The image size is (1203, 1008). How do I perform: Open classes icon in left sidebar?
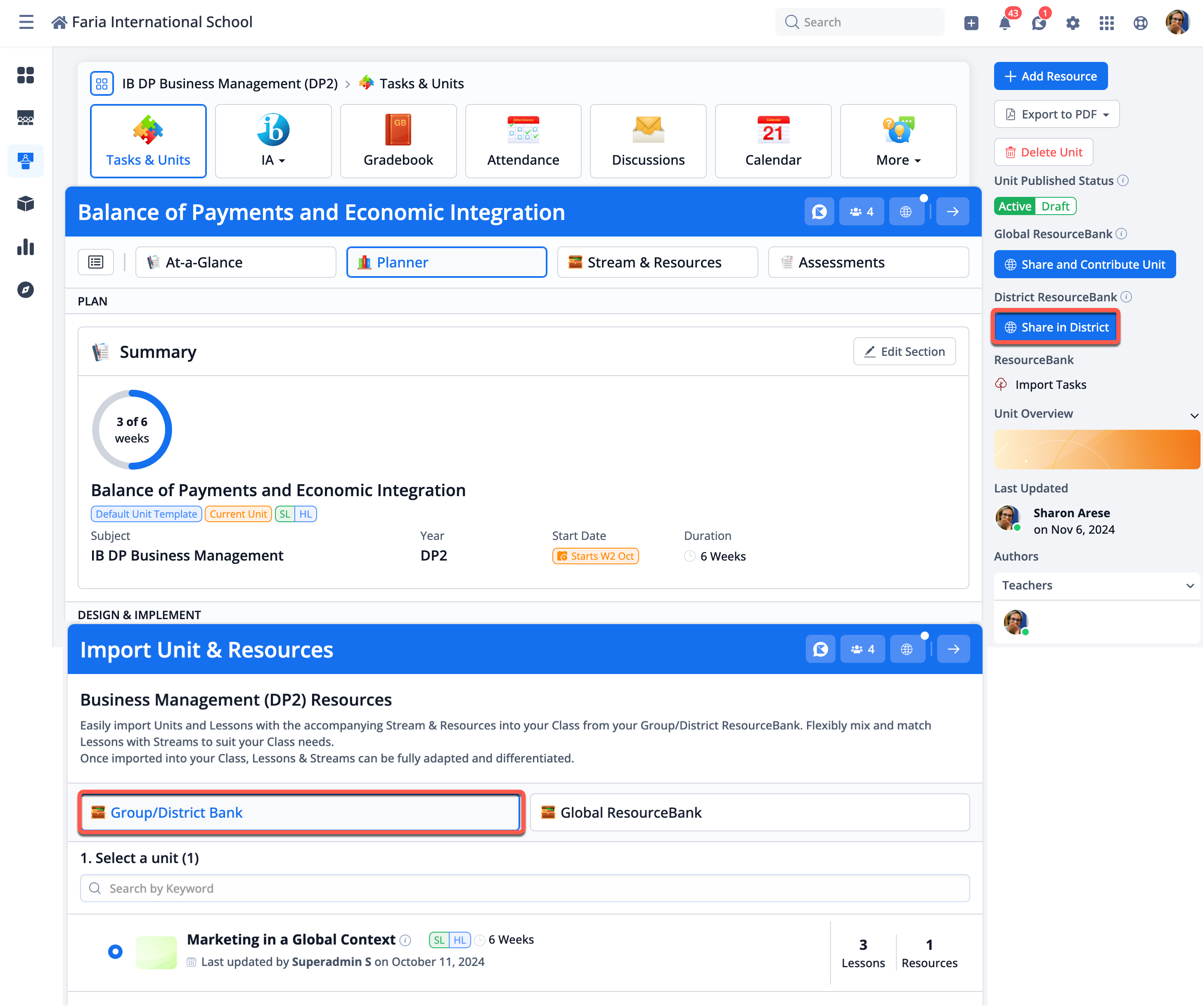pyautogui.click(x=26, y=161)
